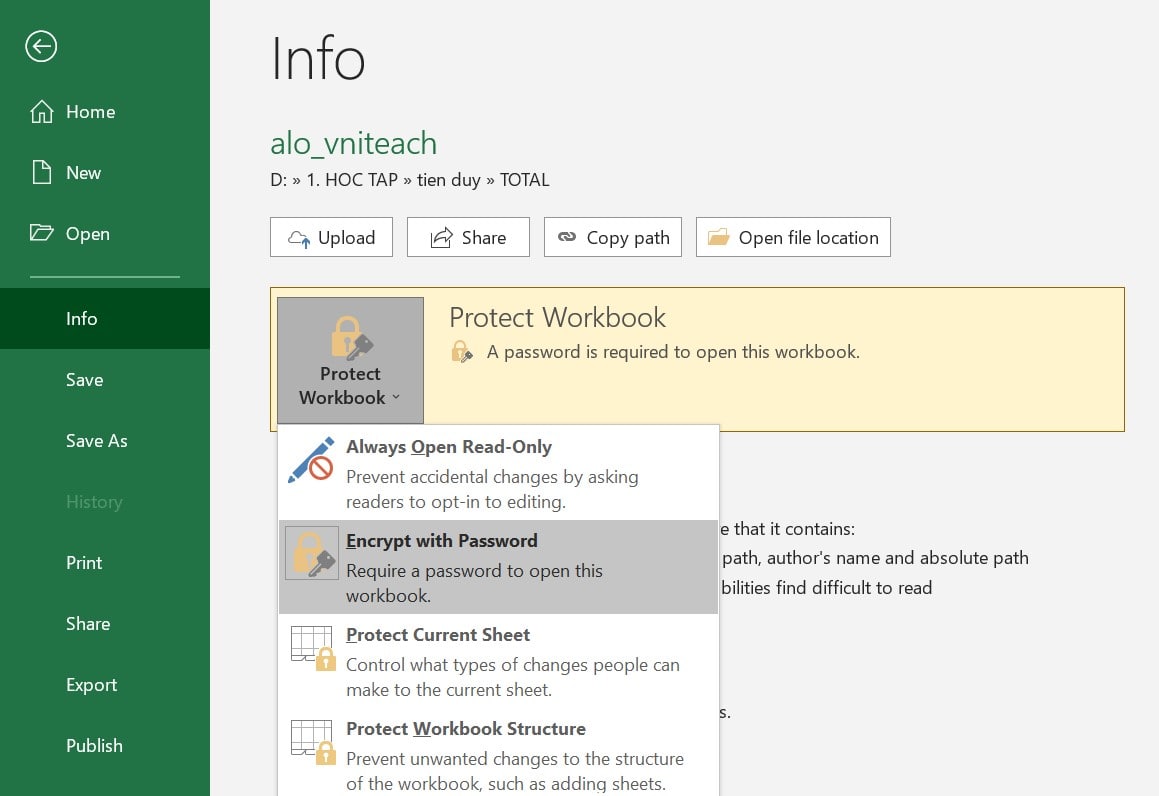Click the Copy path link icon
The height and width of the screenshot is (796, 1159).
tap(567, 237)
